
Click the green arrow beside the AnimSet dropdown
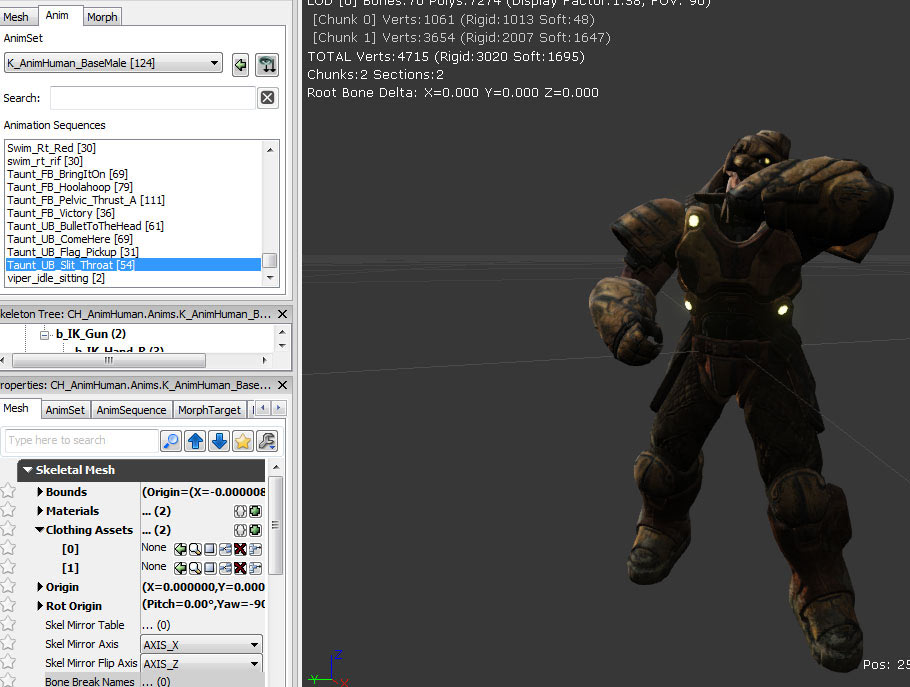point(240,65)
